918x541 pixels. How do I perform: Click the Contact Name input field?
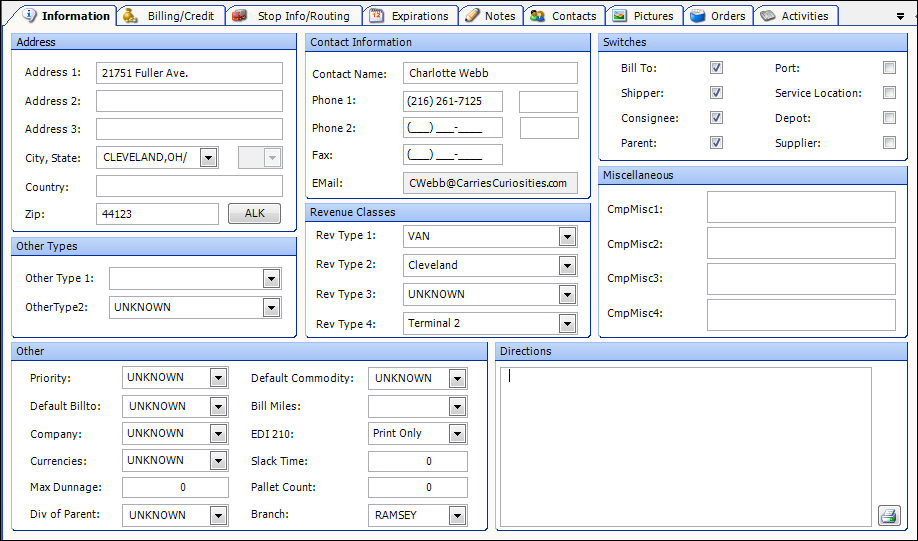point(490,73)
